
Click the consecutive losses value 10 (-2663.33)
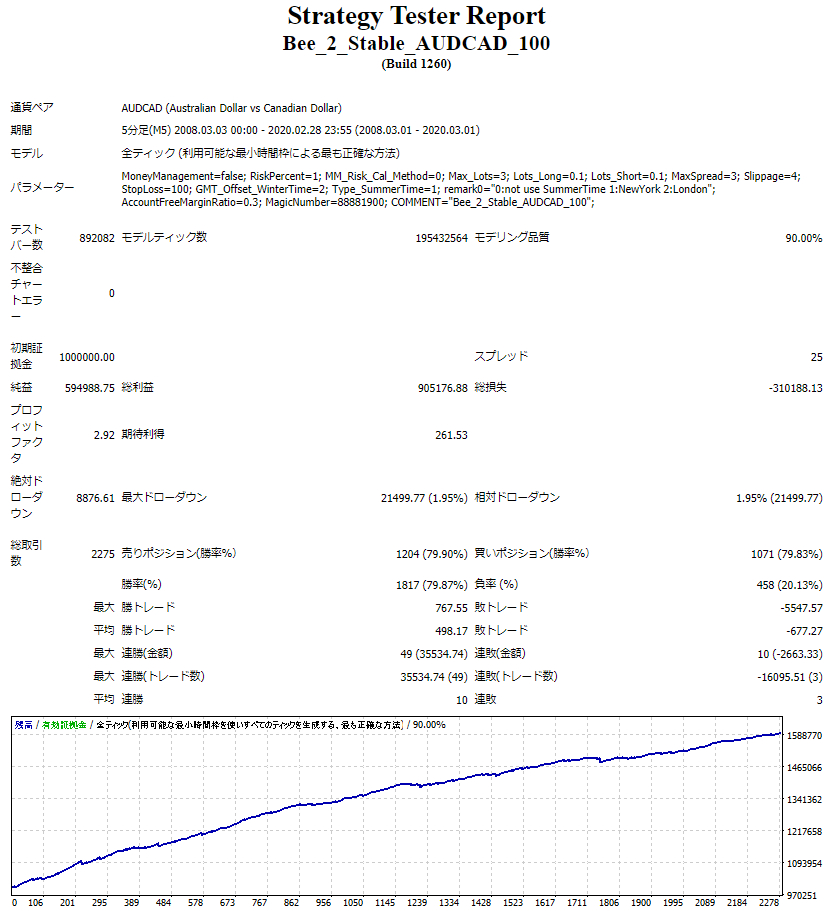pos(790,654)
